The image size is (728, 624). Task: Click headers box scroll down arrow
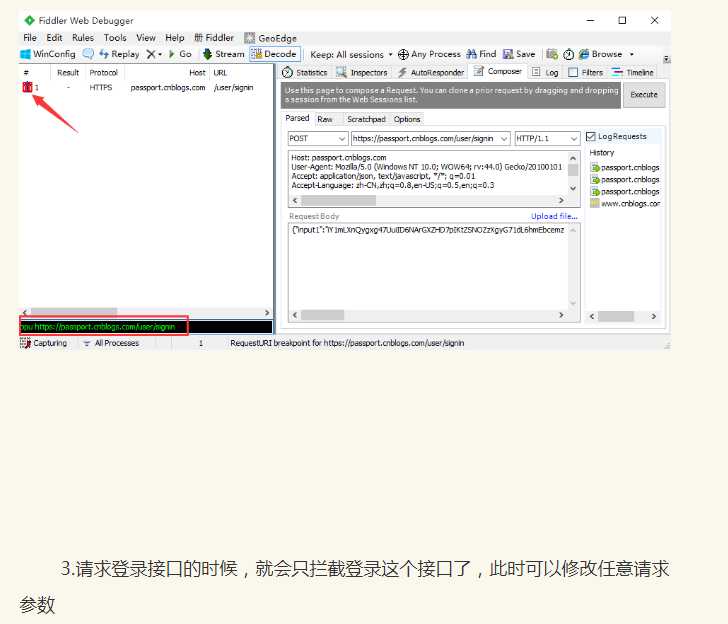pyautogui.click(x=573, y=188)
